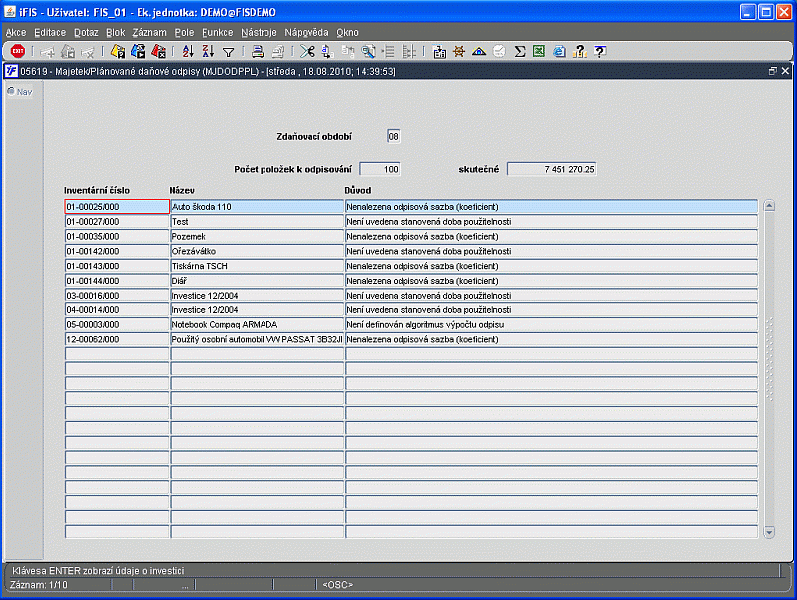Screen dimensions: 797x600
Task: Click the name cell Ořezávátko
Action: (x=257, y=251)
